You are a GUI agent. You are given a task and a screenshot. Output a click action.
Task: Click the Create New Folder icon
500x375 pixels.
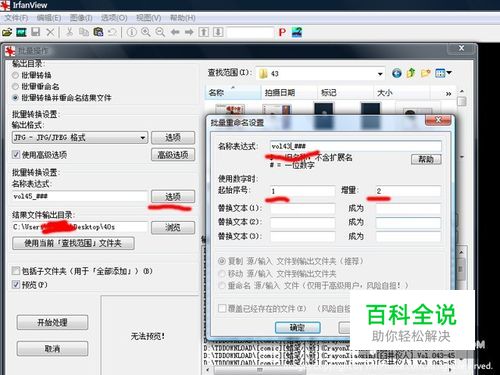(x=425, y=73)
